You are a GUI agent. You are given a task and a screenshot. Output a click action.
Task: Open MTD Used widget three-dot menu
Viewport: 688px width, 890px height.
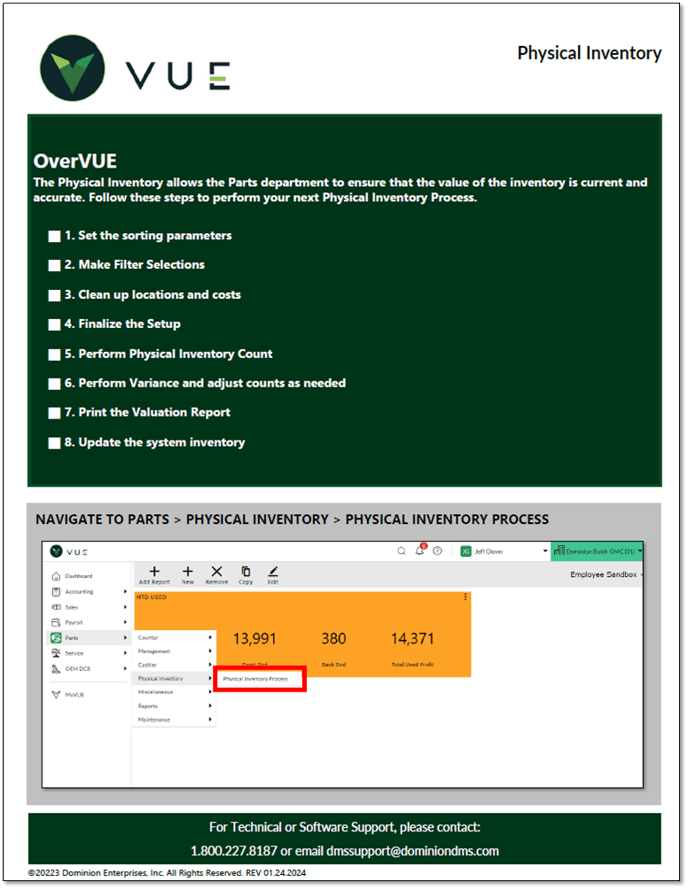465,597
